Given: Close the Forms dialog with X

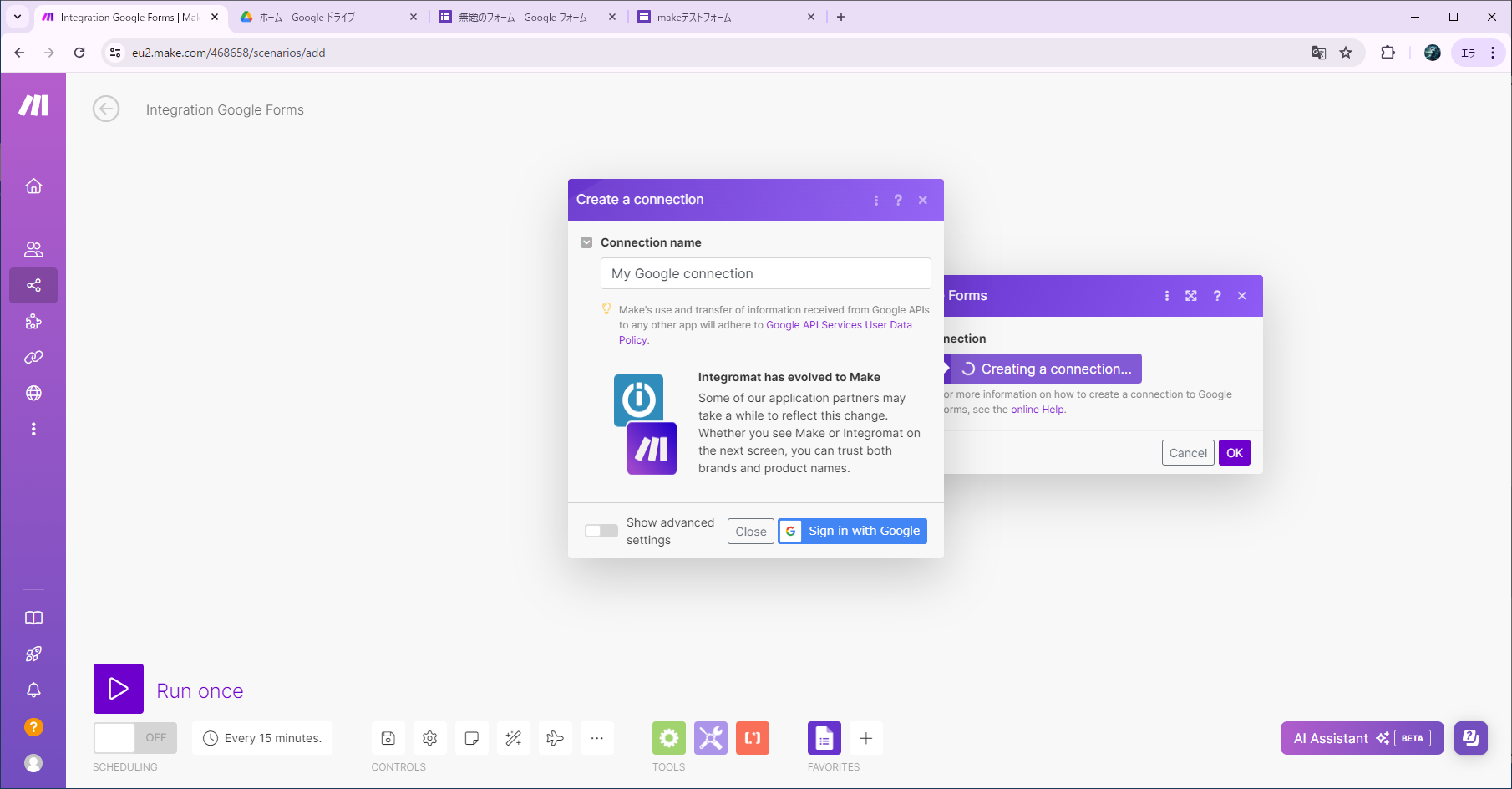Looking at the screenshot, I should tap(1242, 296).
